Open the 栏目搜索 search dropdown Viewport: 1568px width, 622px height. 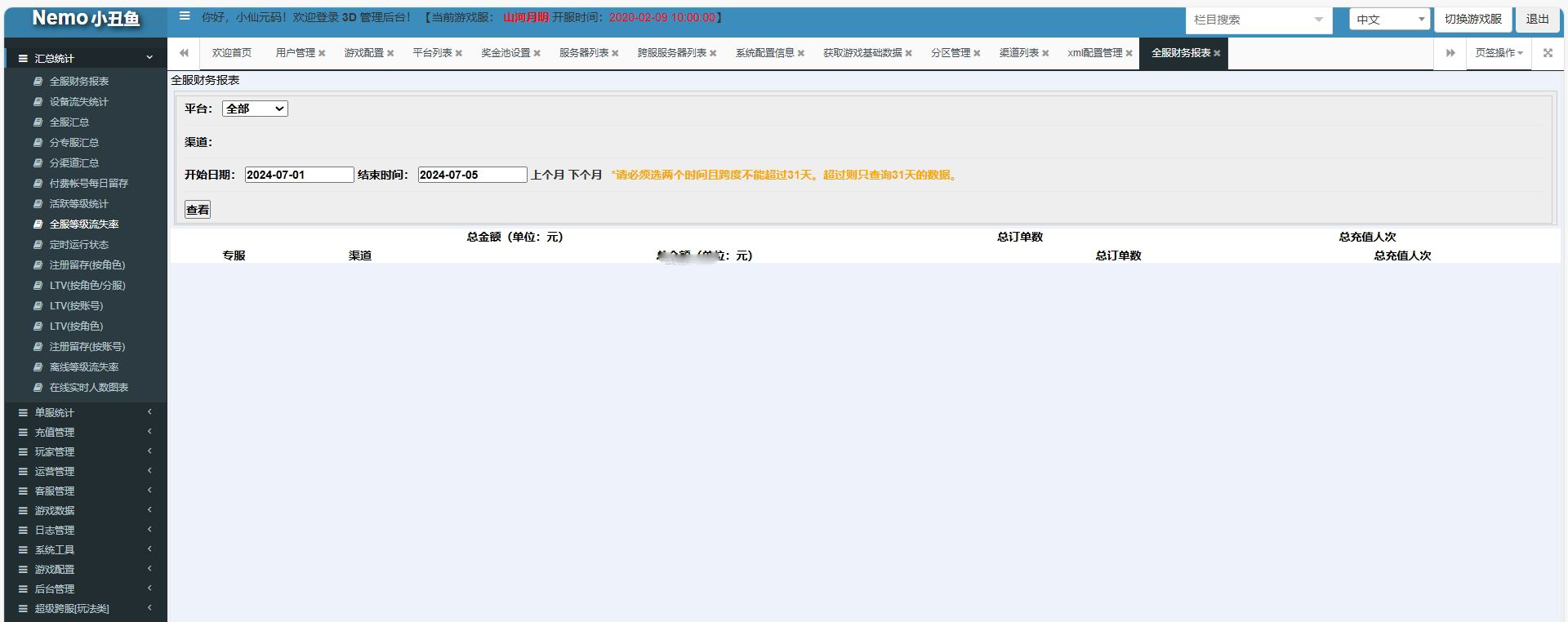pyautogui.click(x=1258, y=20)
